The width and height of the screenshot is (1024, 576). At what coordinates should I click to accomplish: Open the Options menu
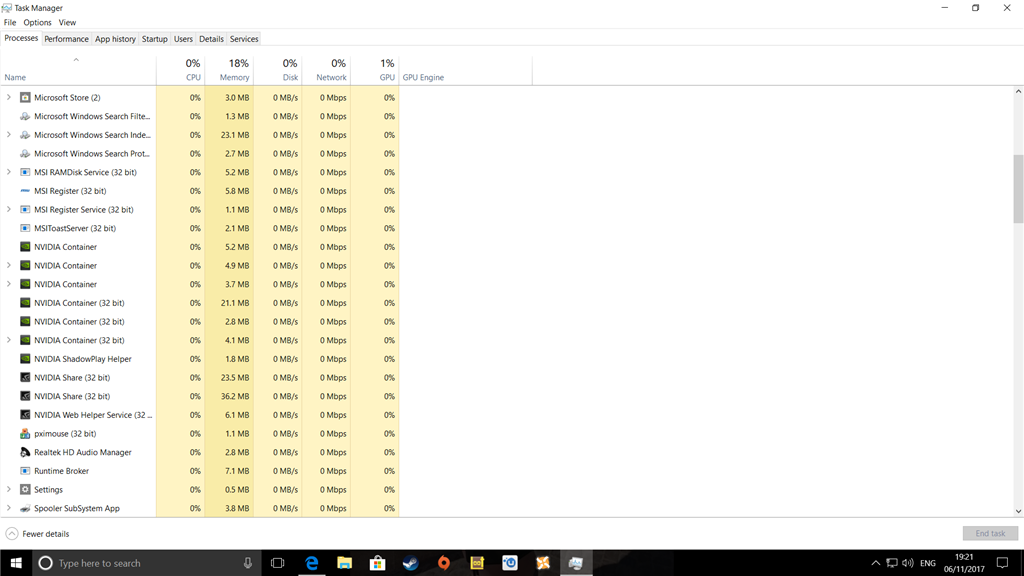pos(37,22)
